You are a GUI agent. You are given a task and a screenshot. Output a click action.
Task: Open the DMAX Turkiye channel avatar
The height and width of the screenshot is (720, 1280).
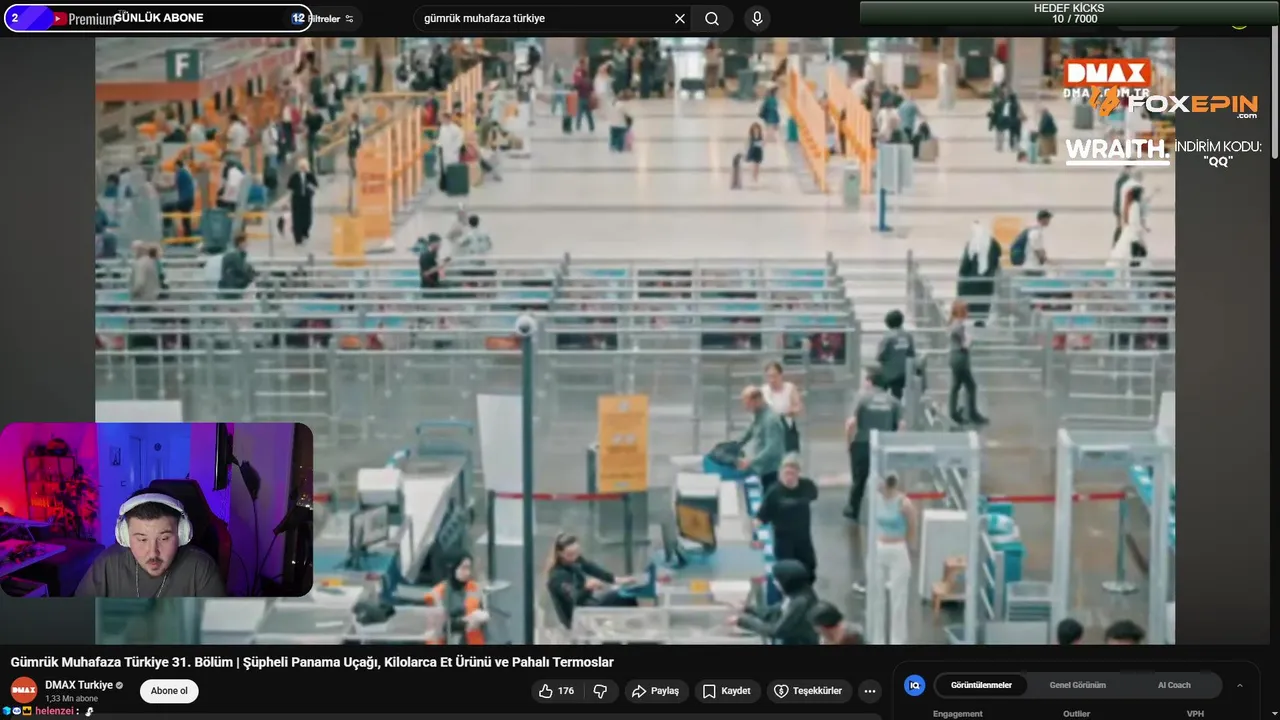coord(24,691)
